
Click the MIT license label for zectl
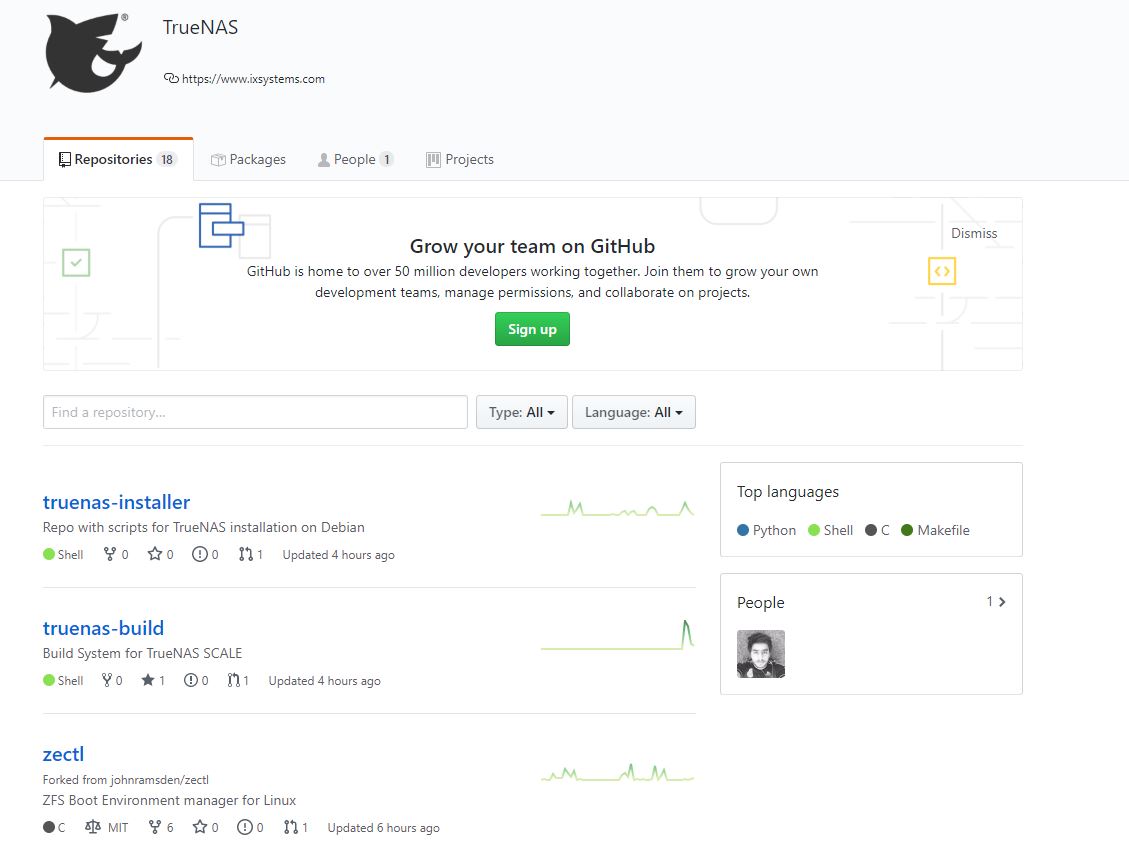tap(118, 827)
